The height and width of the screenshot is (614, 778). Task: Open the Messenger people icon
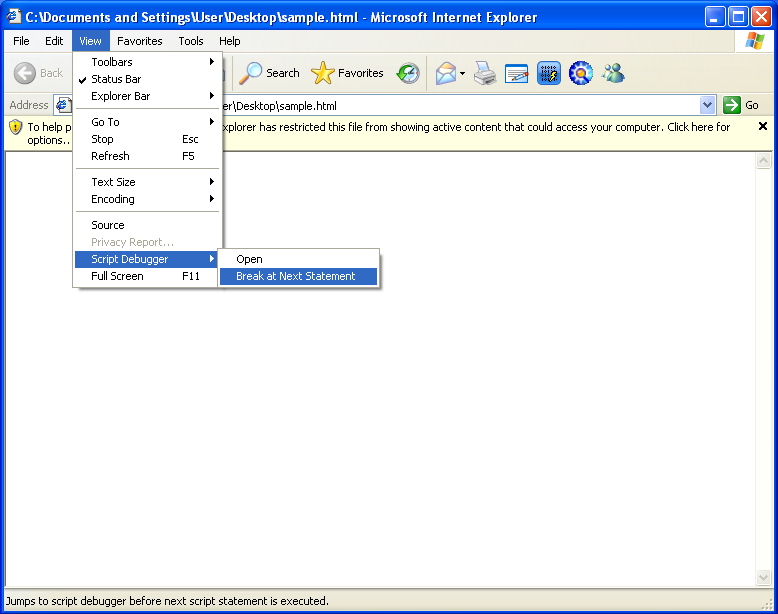613,73
